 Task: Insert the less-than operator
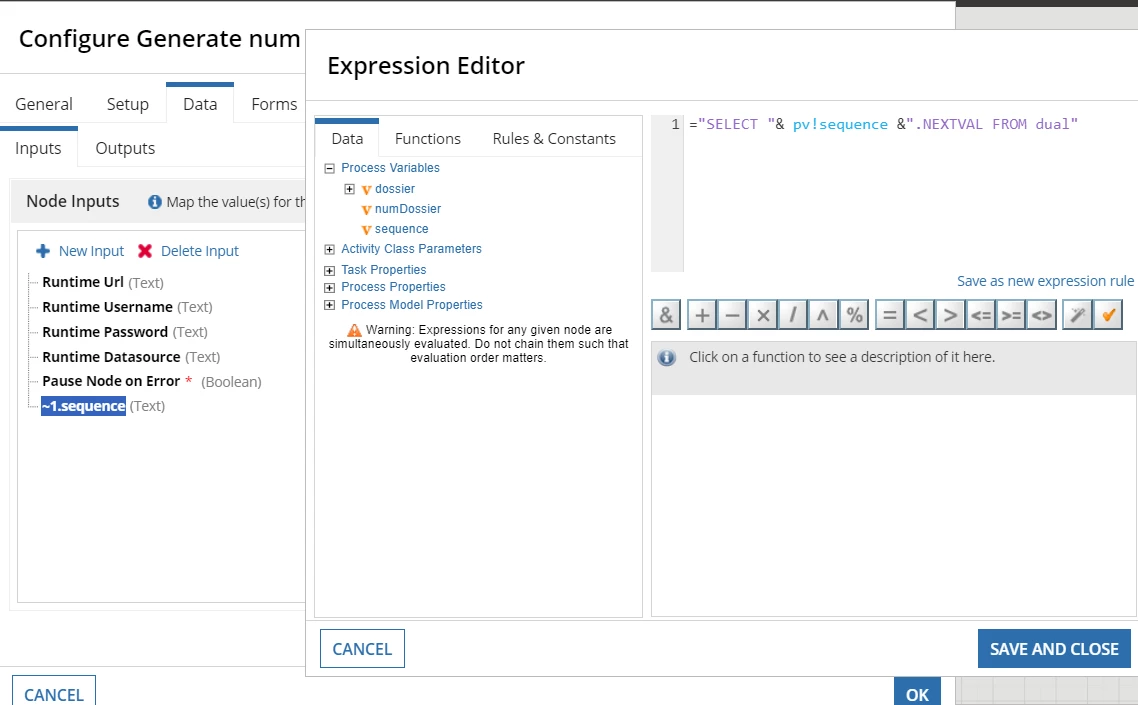[x=920, y=315]
